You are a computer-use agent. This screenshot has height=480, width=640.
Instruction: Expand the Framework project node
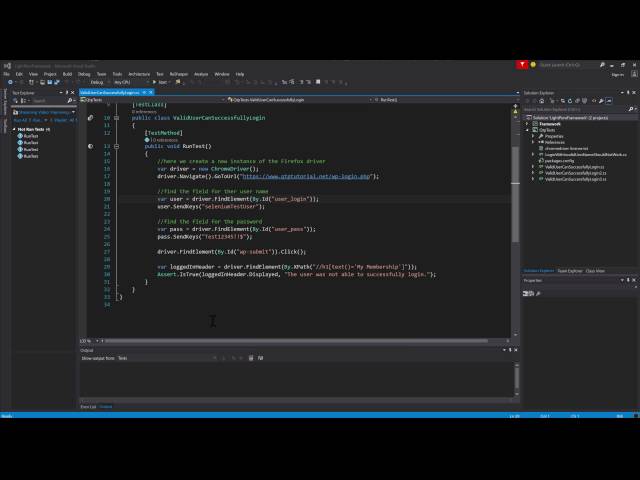coord(527,124)
